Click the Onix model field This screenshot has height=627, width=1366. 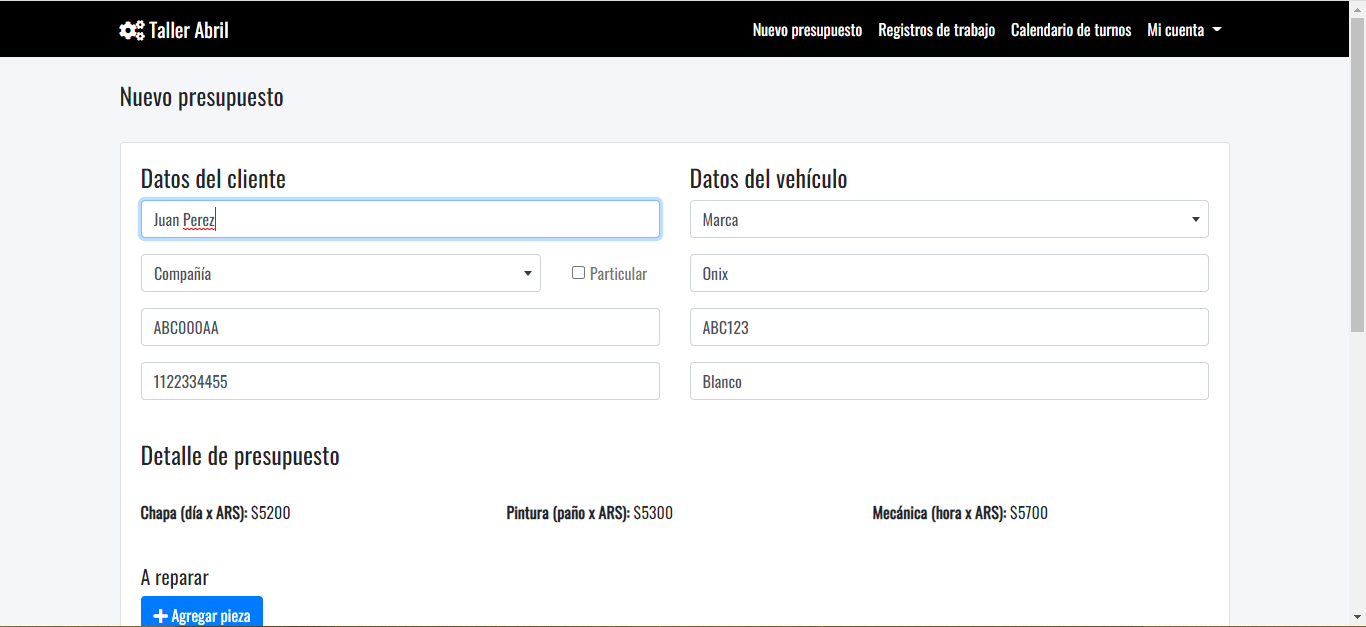tap(948, 273)
